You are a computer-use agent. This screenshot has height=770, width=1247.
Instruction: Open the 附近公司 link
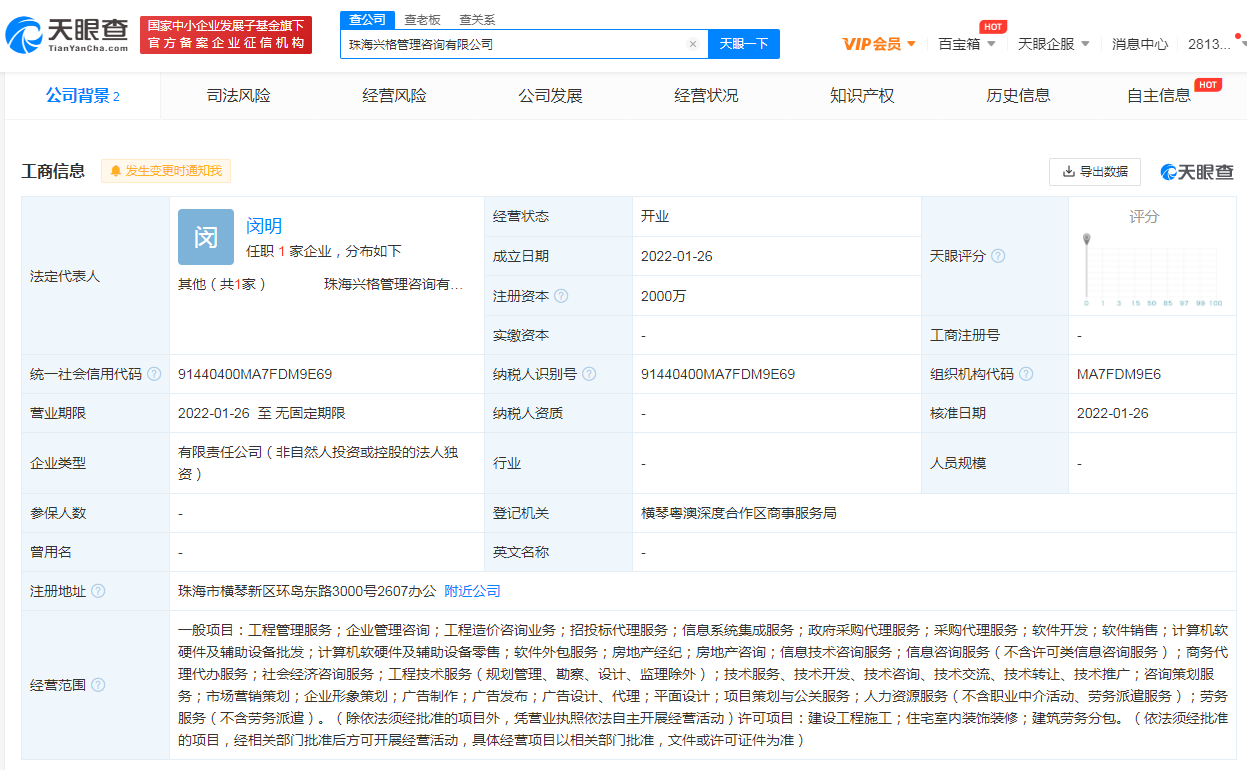tap(472, 591)
